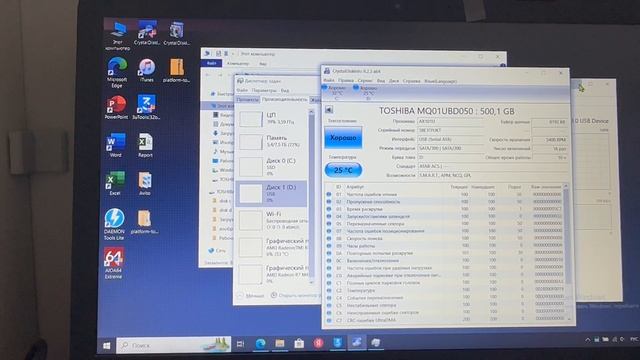Click the previous-disk arrow in CrystalDiskInfo

329,109
